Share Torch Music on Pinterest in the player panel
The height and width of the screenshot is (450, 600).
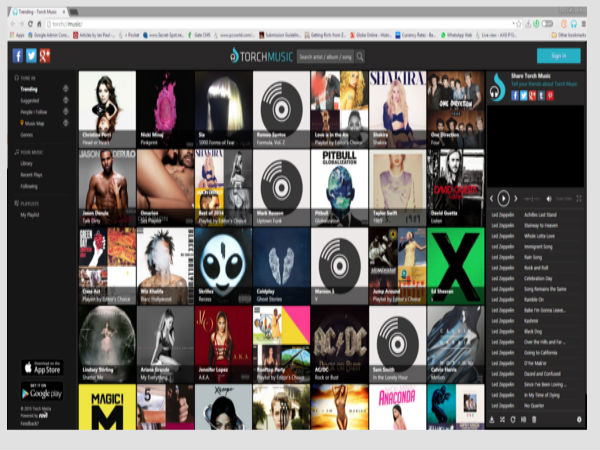[x=550, y=95]
